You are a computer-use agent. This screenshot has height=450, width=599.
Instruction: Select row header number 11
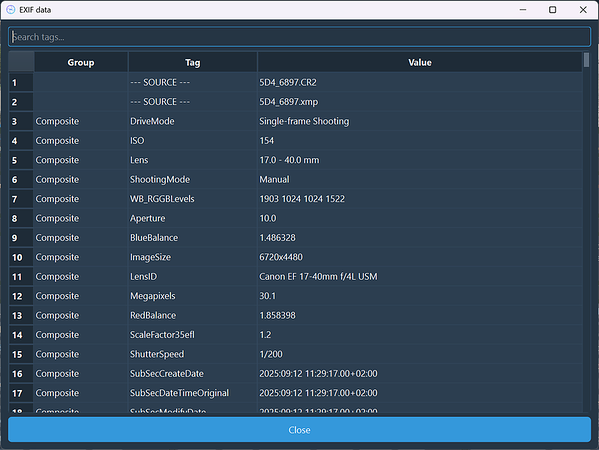(x=21, y=277)
